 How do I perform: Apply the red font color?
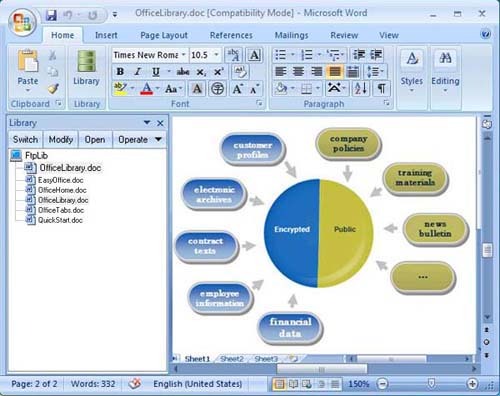pos(146,89)
